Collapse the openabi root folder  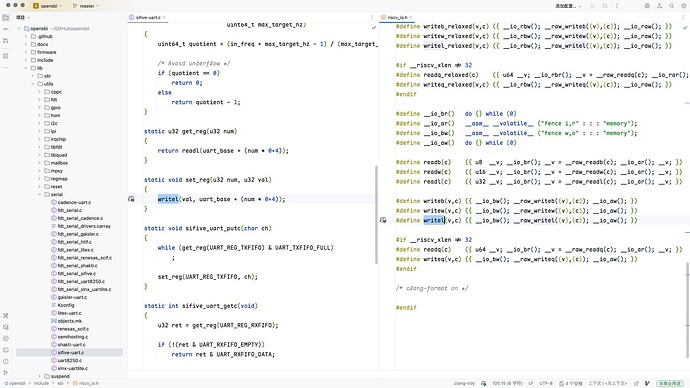click(19, 29)
